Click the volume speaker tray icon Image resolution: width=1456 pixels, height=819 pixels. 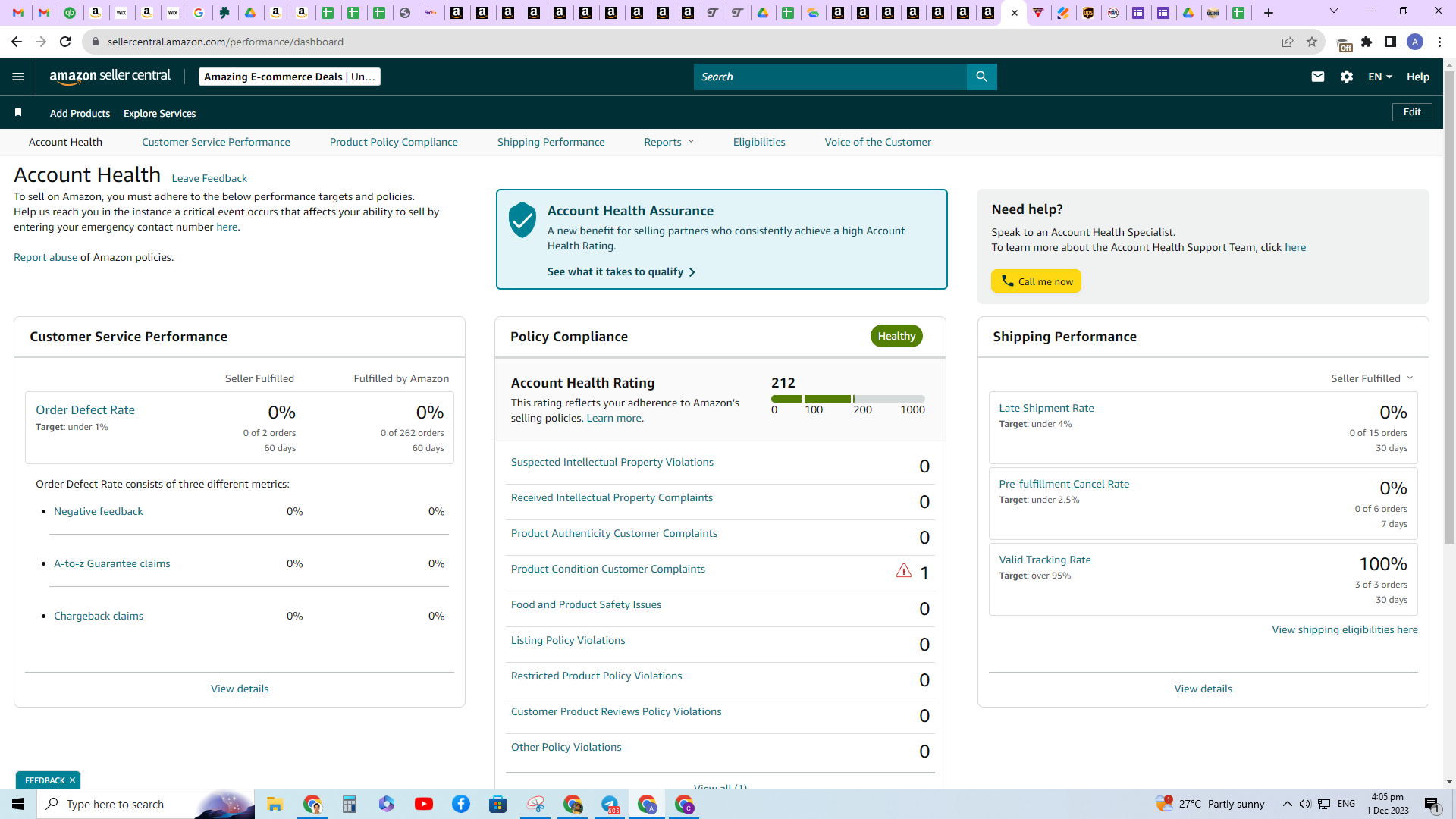click(x=1305, y=804)
